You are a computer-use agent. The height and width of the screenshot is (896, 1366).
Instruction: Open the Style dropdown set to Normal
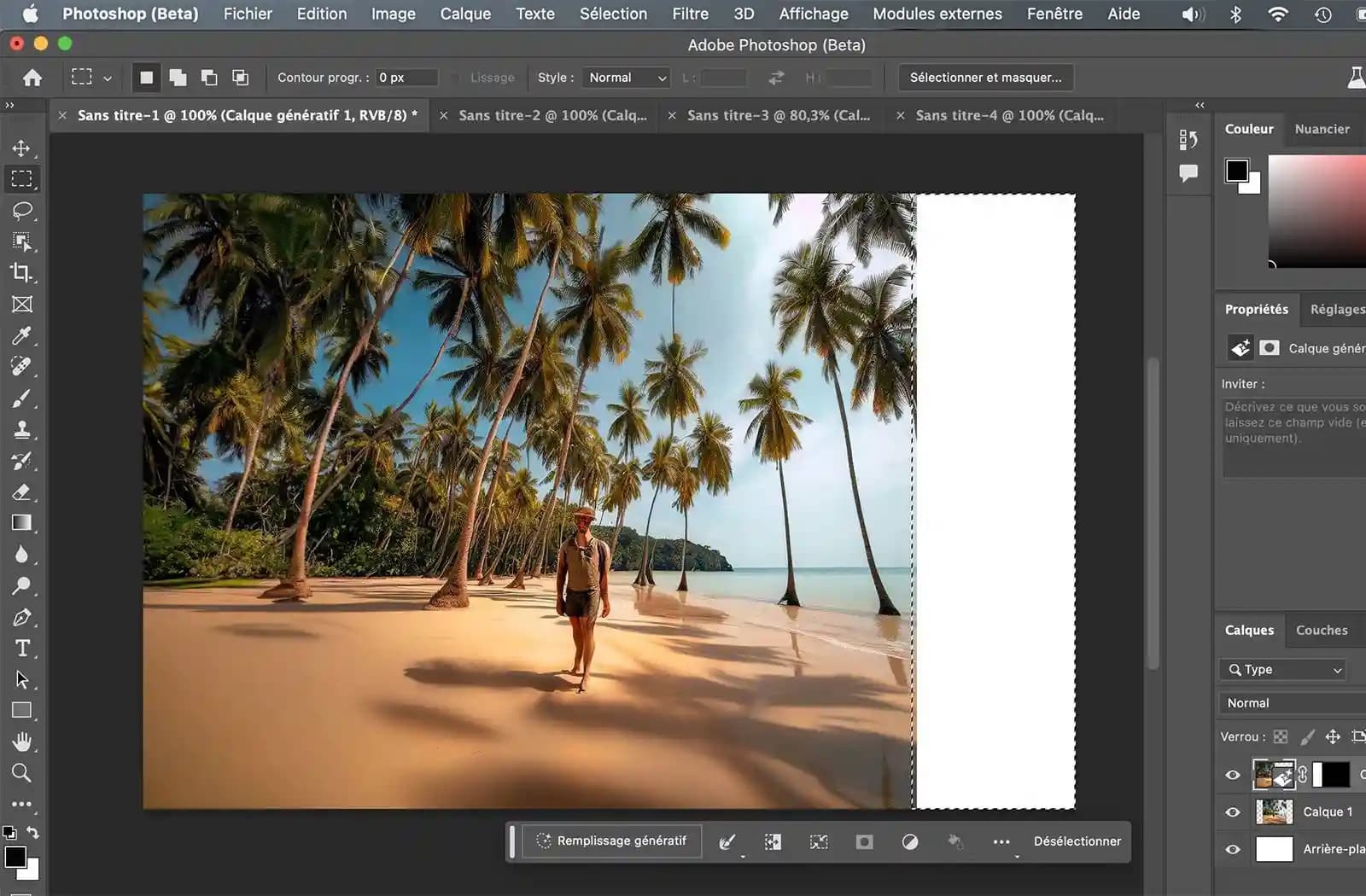[627, 78]
